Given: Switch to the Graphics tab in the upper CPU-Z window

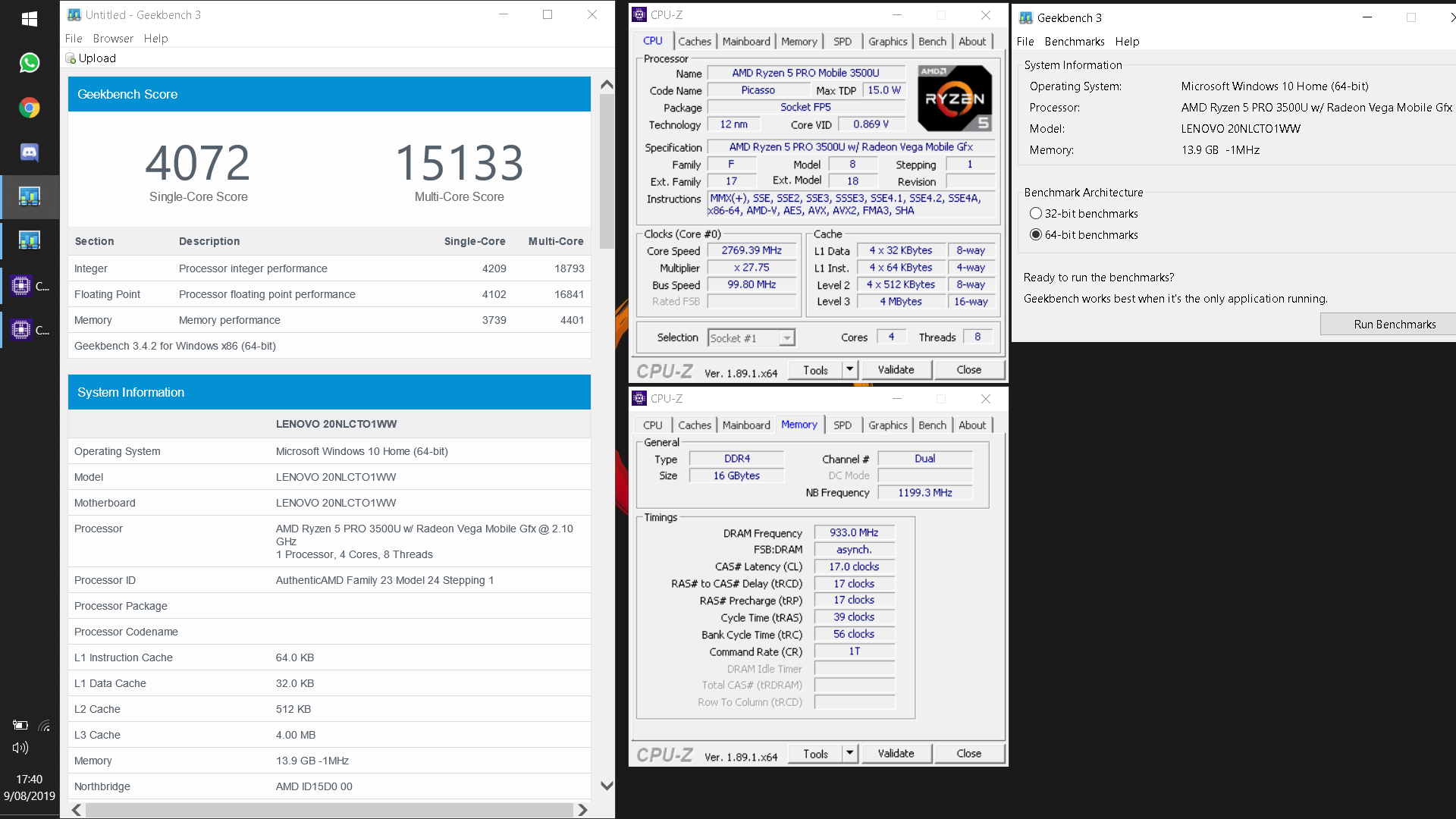Looking at the screenshot, I should (888, 42).
